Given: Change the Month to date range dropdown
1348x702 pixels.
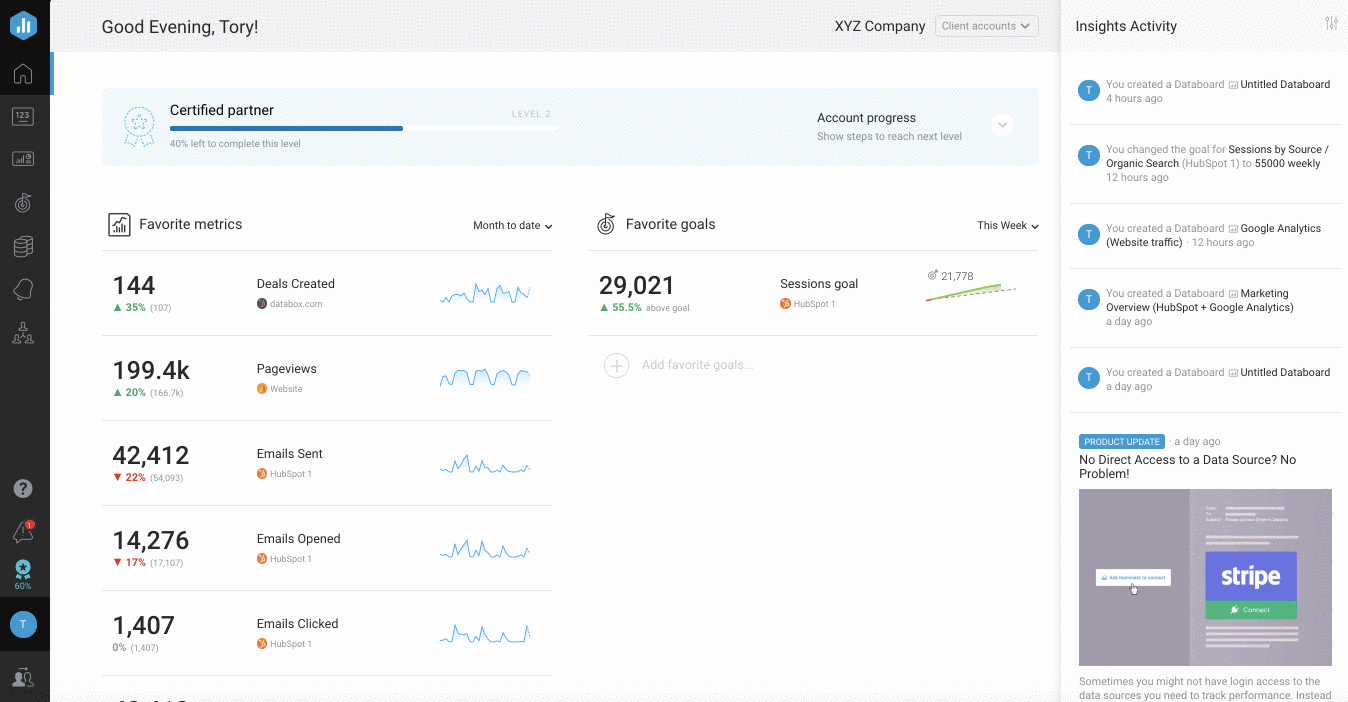Looking at the screenshot, I should pos(512,226).
